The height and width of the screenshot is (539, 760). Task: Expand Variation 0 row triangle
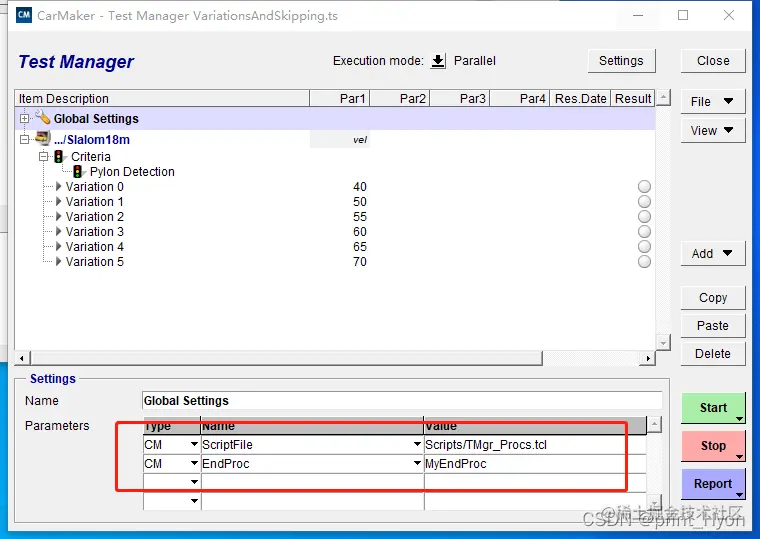pos(59,186)
